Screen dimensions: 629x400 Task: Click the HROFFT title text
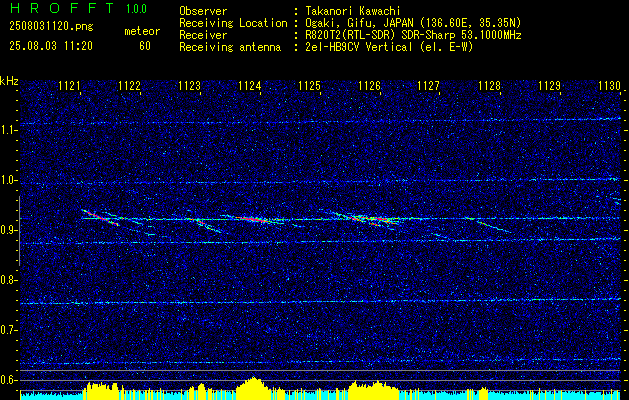[x=62, y=8]
